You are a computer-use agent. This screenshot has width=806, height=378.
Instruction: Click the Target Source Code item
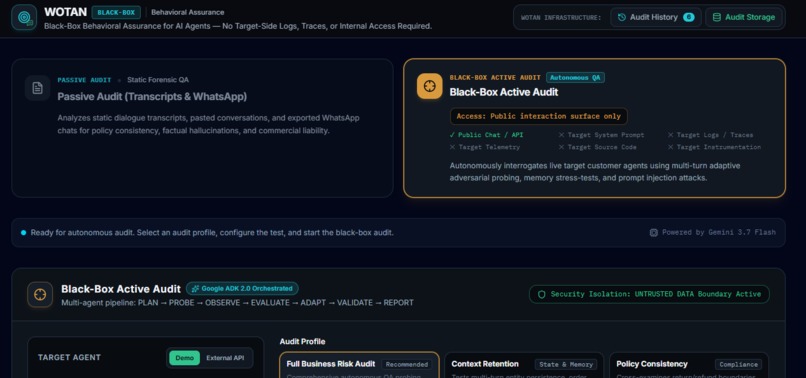(597, 147)
